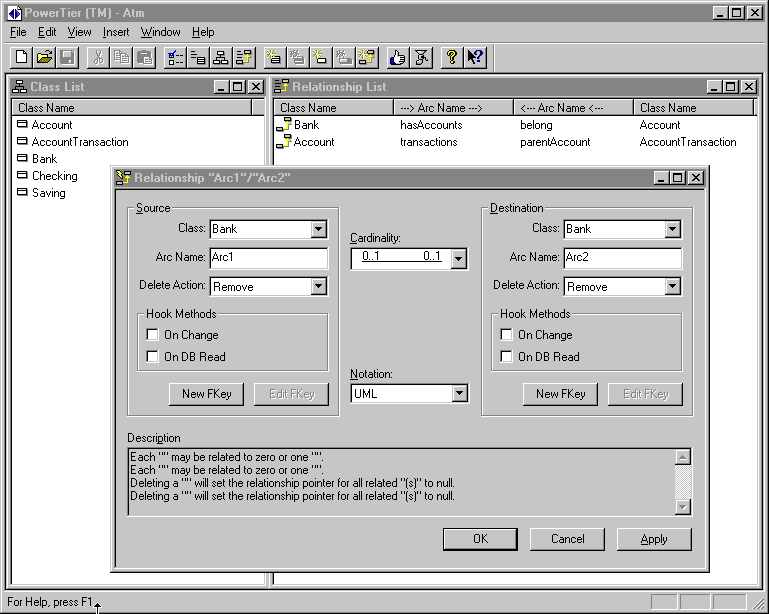
Task: Click Source Edit FKey button
Action: (x=291, y=394)
